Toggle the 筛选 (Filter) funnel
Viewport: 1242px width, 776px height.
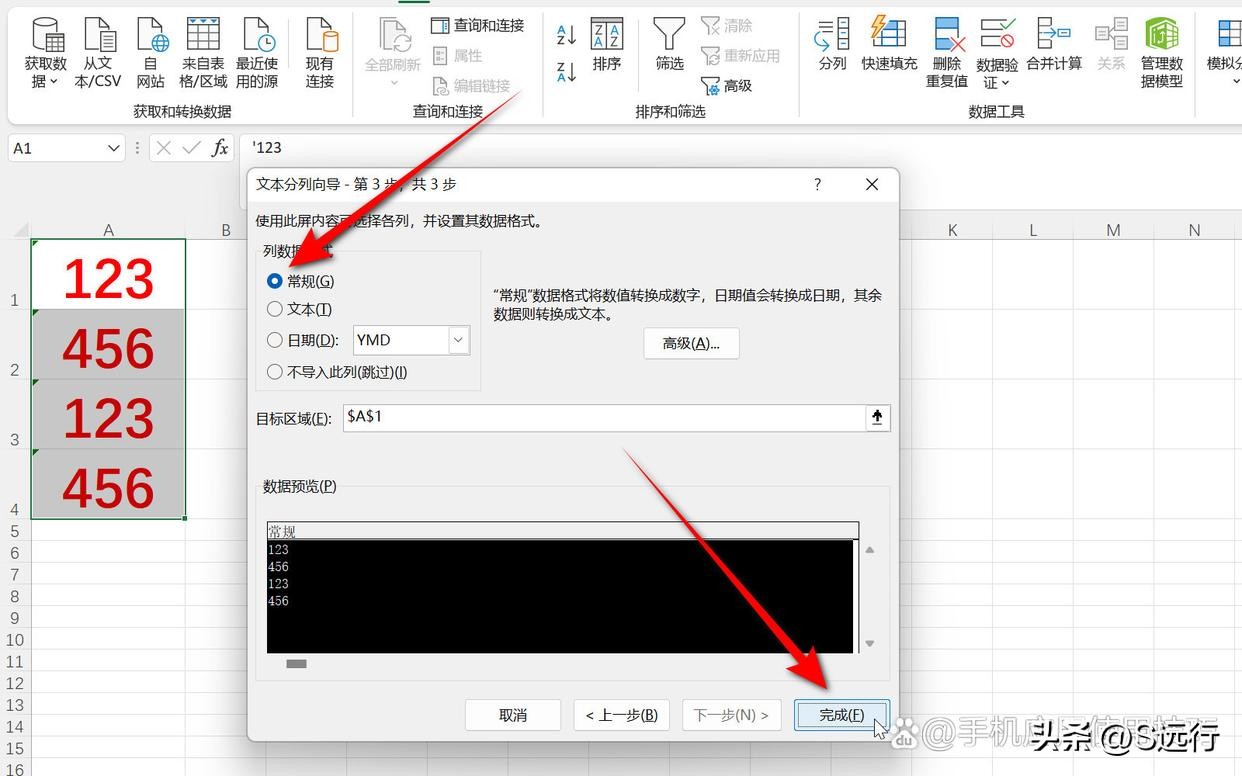pyautogui.click(x=669, y=44)
